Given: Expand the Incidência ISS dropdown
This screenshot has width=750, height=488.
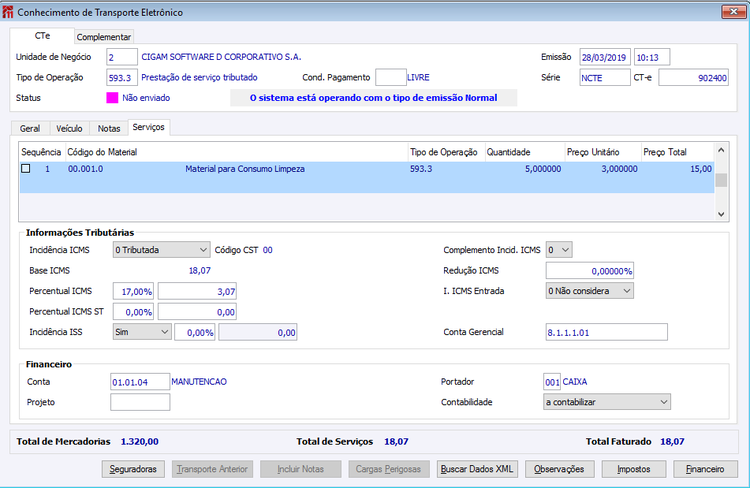Looking at the screenshot, I should pos(141,332).
